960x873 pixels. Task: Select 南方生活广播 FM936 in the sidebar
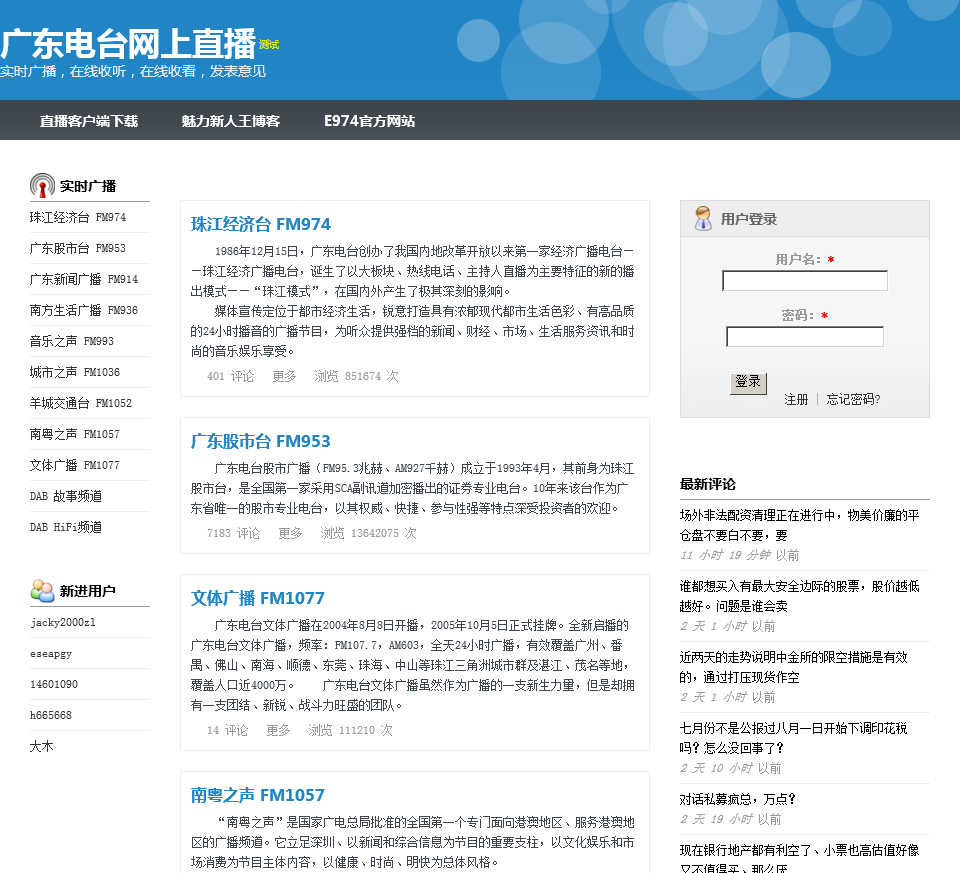pos(84,310)
